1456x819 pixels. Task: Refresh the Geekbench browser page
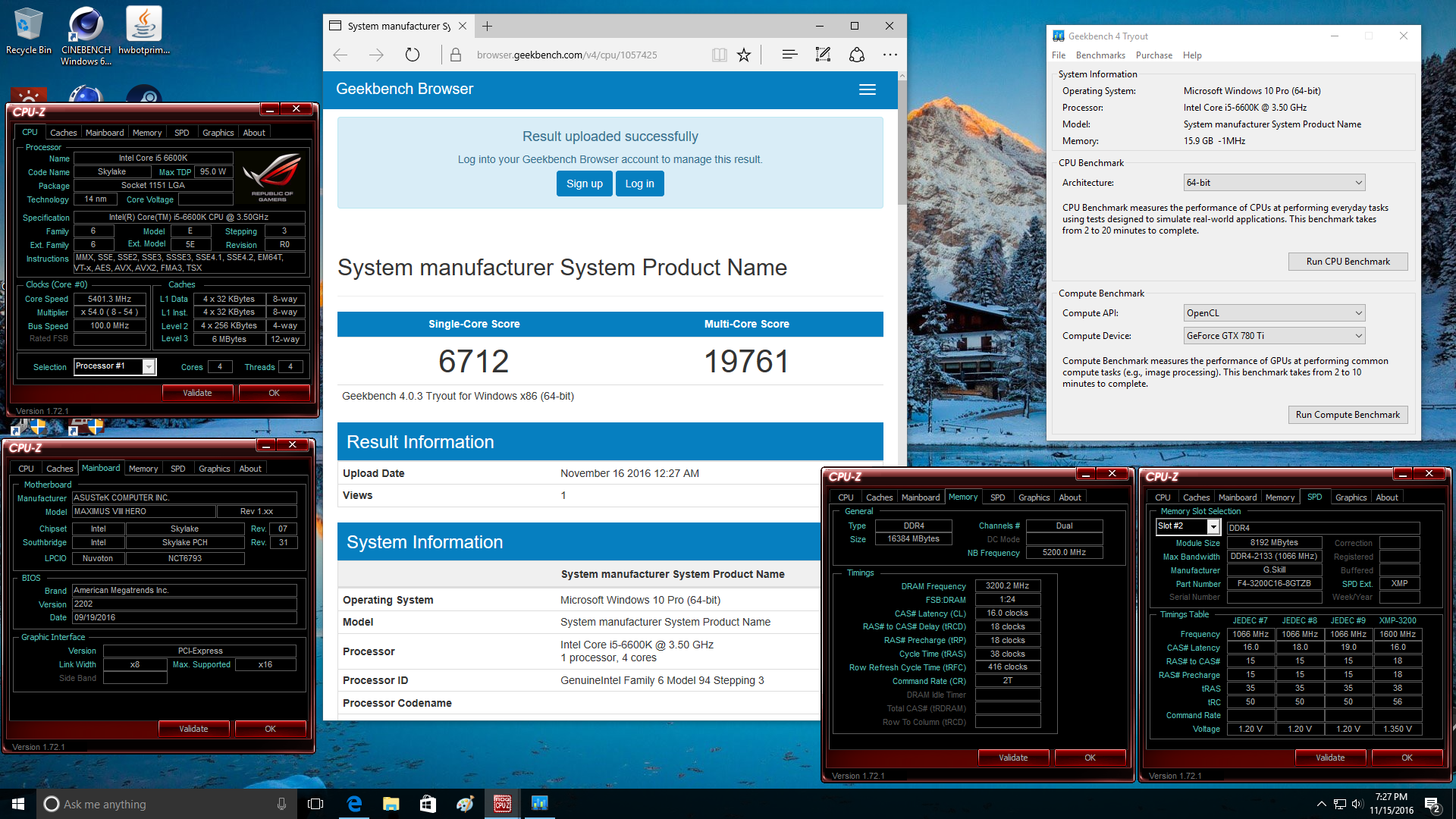point(412,55)
